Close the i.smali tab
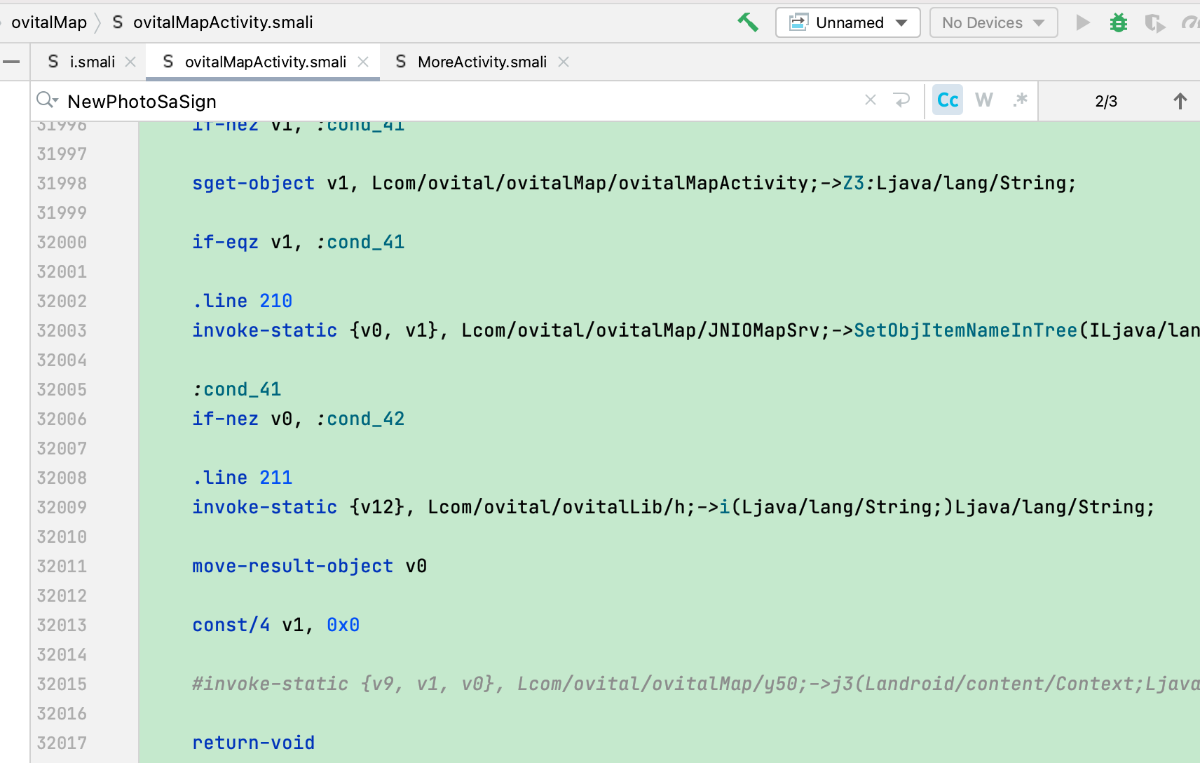The height and width of the screenshot is (763, 1200). 130,62
